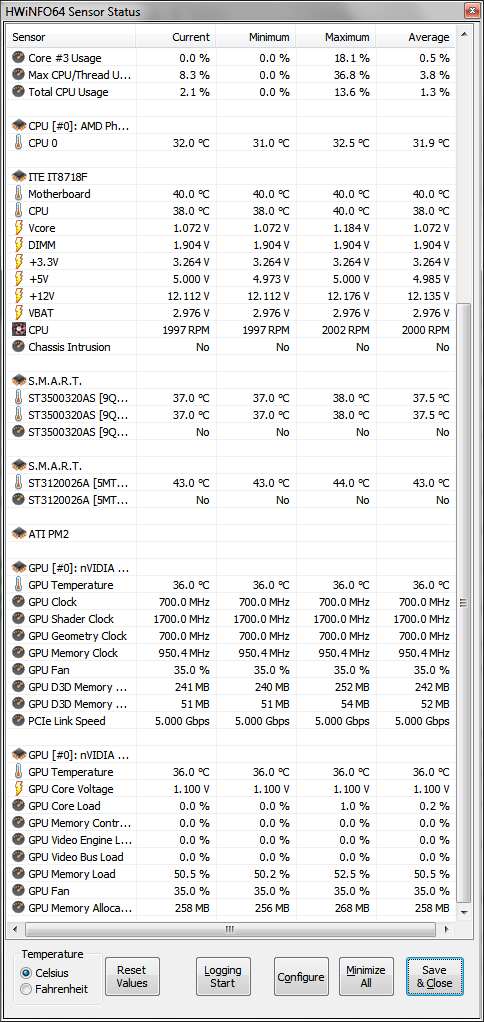Click the fan icon beside CPU RPM row
484x1022 pixels.
click(x=18, y=330)
